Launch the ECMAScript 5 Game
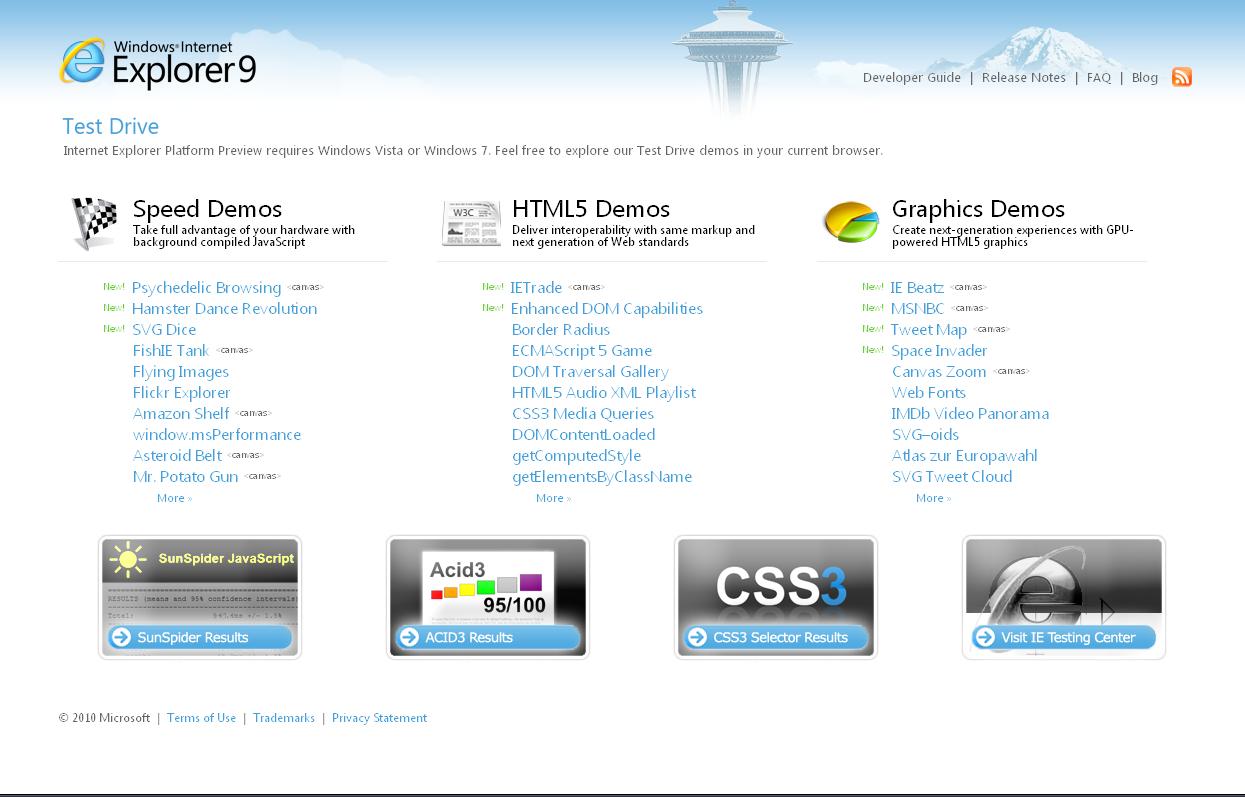The image size is (1245, 797). click(x=582, y=351)
